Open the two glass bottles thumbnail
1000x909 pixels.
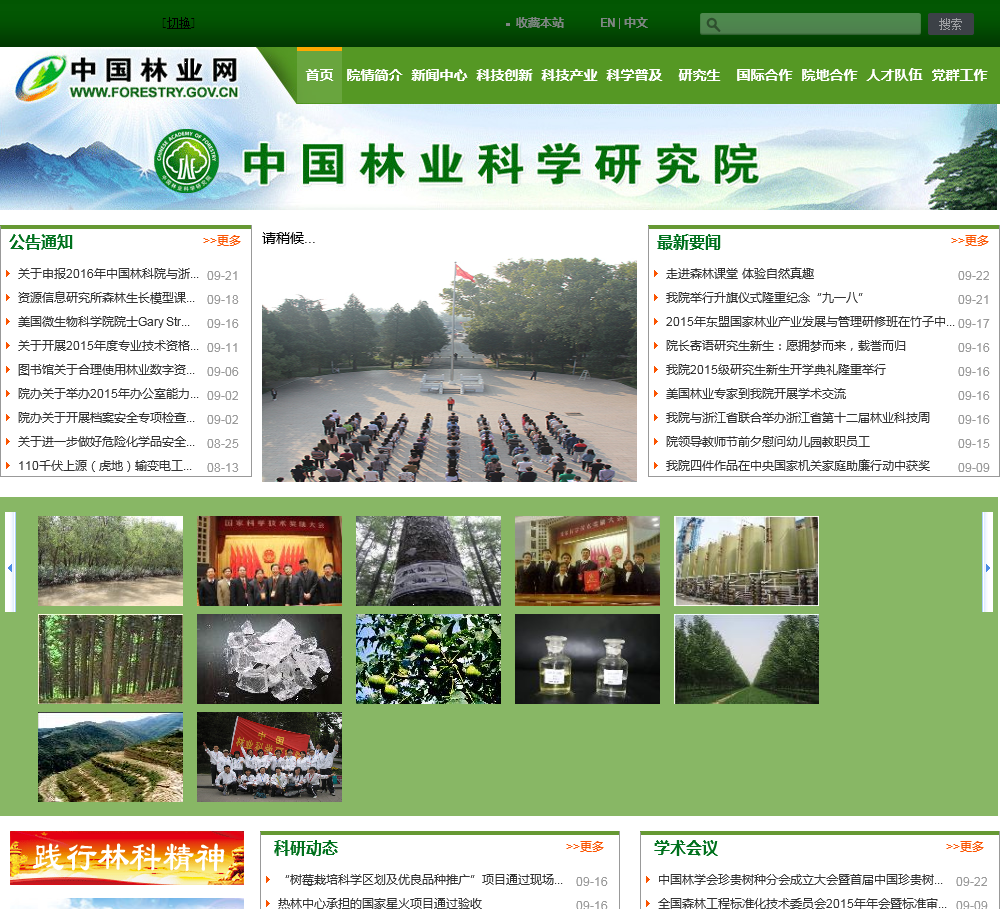coord(587,659)
